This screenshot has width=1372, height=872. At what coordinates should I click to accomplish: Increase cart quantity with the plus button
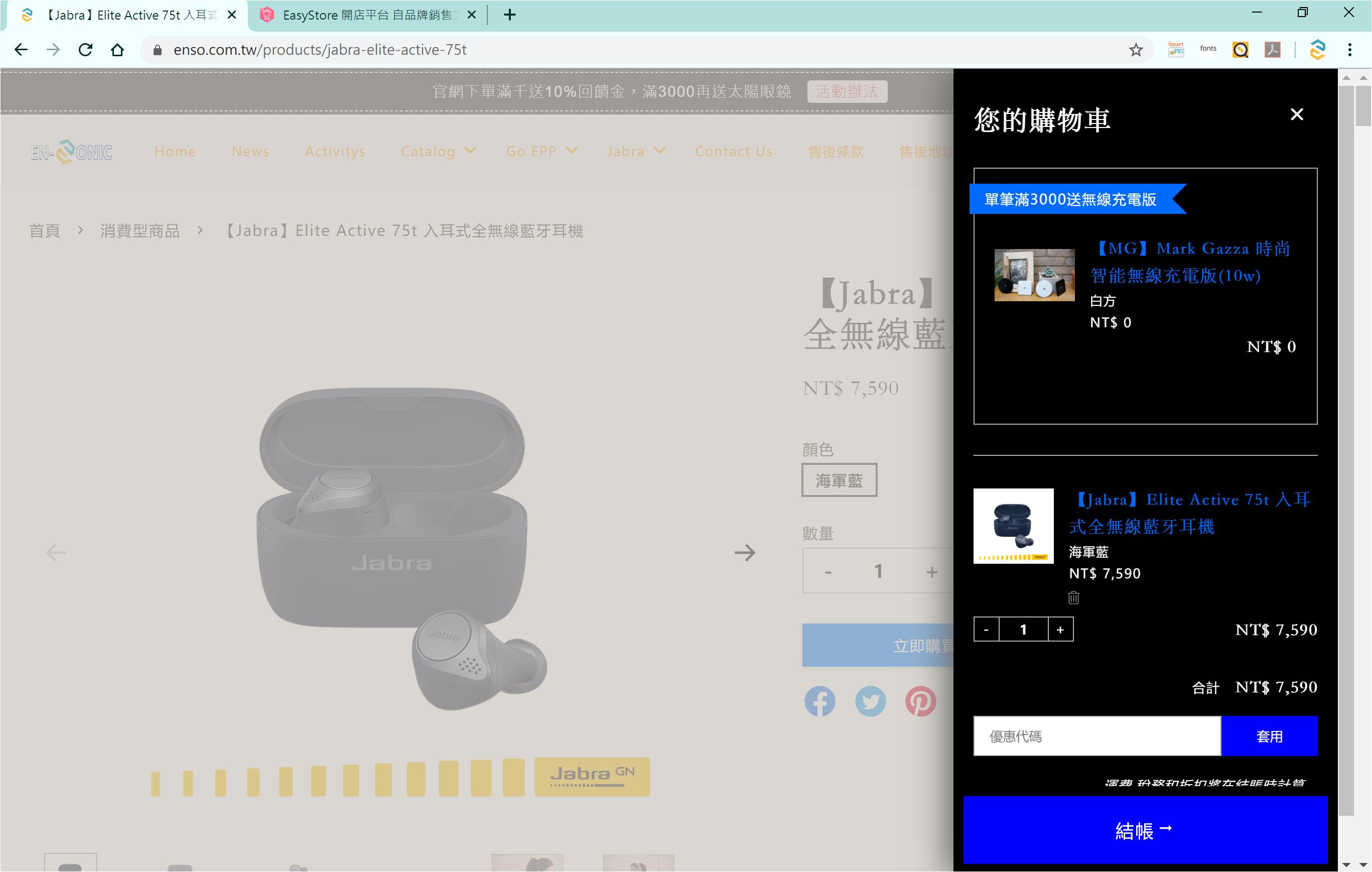pos(1060,630)
